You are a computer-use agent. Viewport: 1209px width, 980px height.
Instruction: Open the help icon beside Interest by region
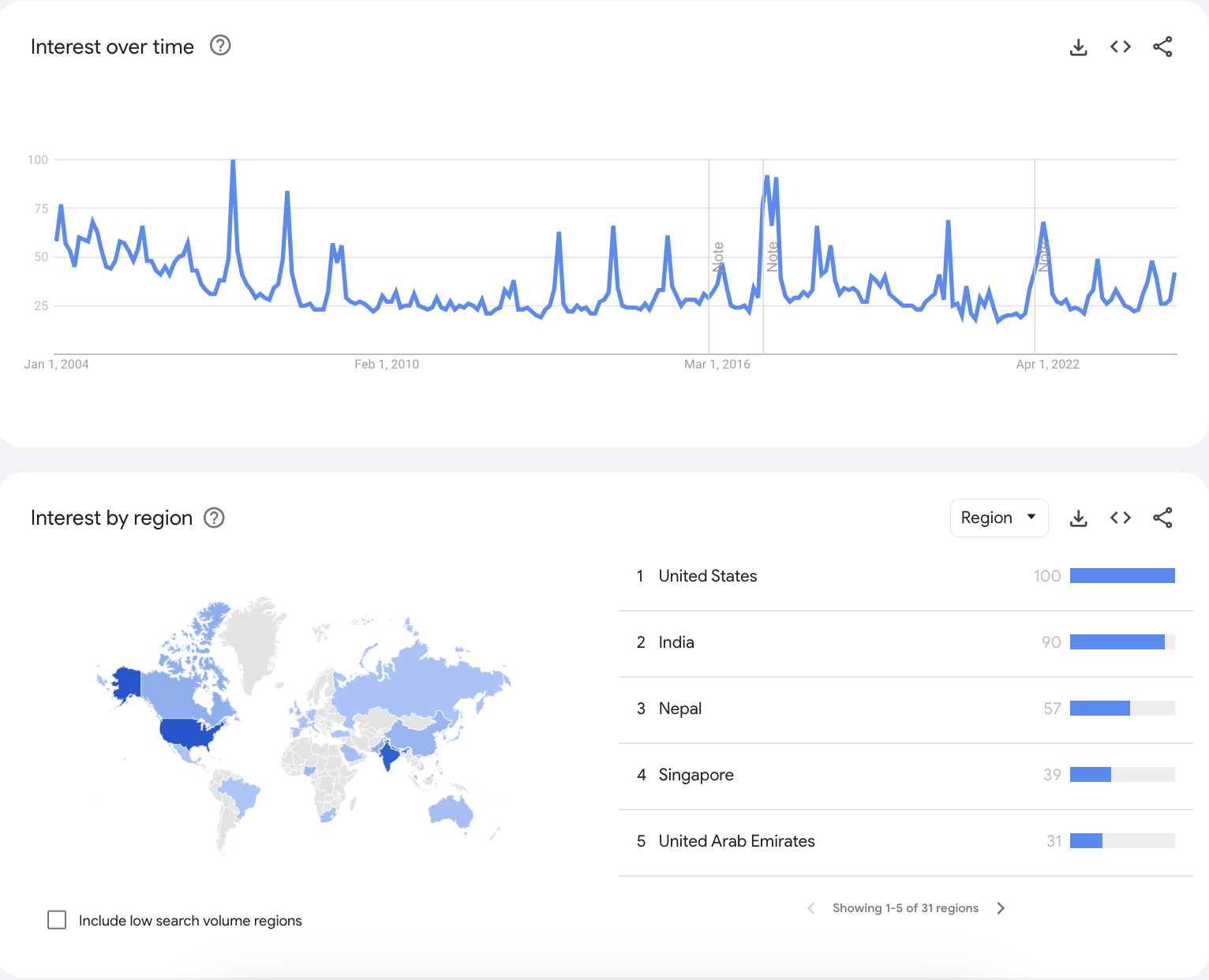click(x=215, y=518)
